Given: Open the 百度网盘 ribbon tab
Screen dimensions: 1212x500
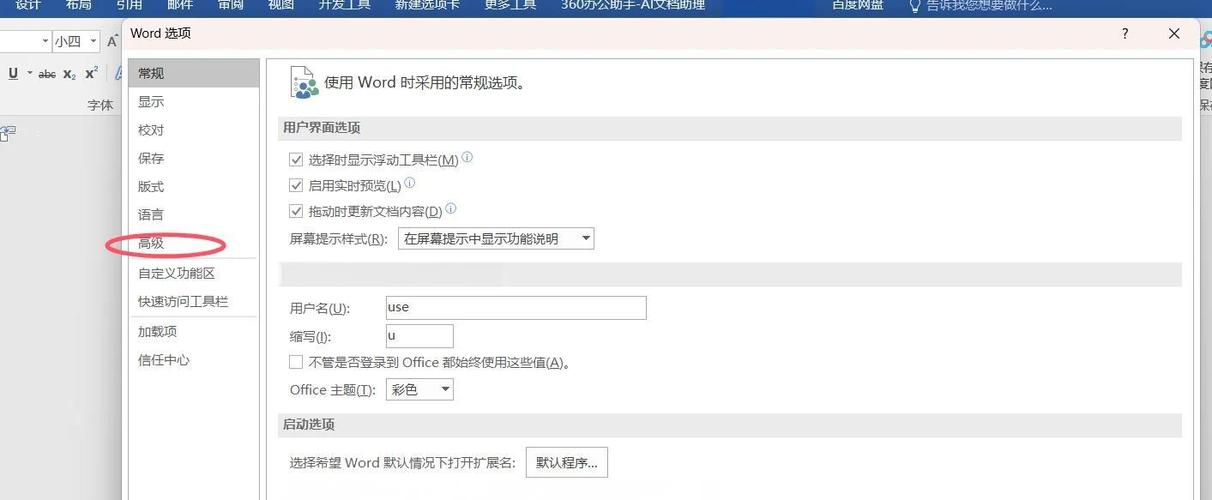Looking at the screenshot, I should coord(858,5).
